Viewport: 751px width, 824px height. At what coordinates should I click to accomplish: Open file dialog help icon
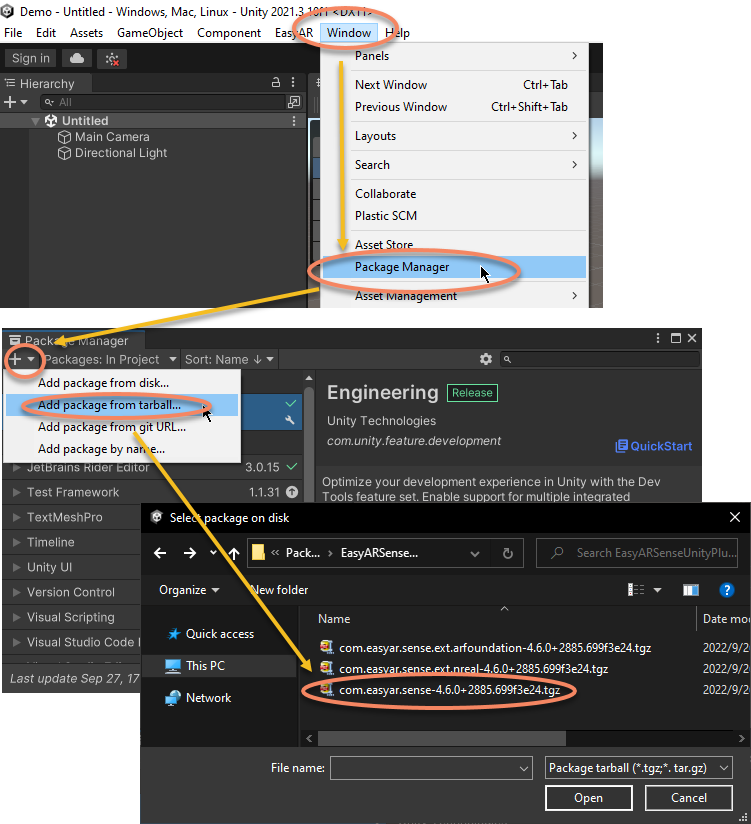point(726,590)
